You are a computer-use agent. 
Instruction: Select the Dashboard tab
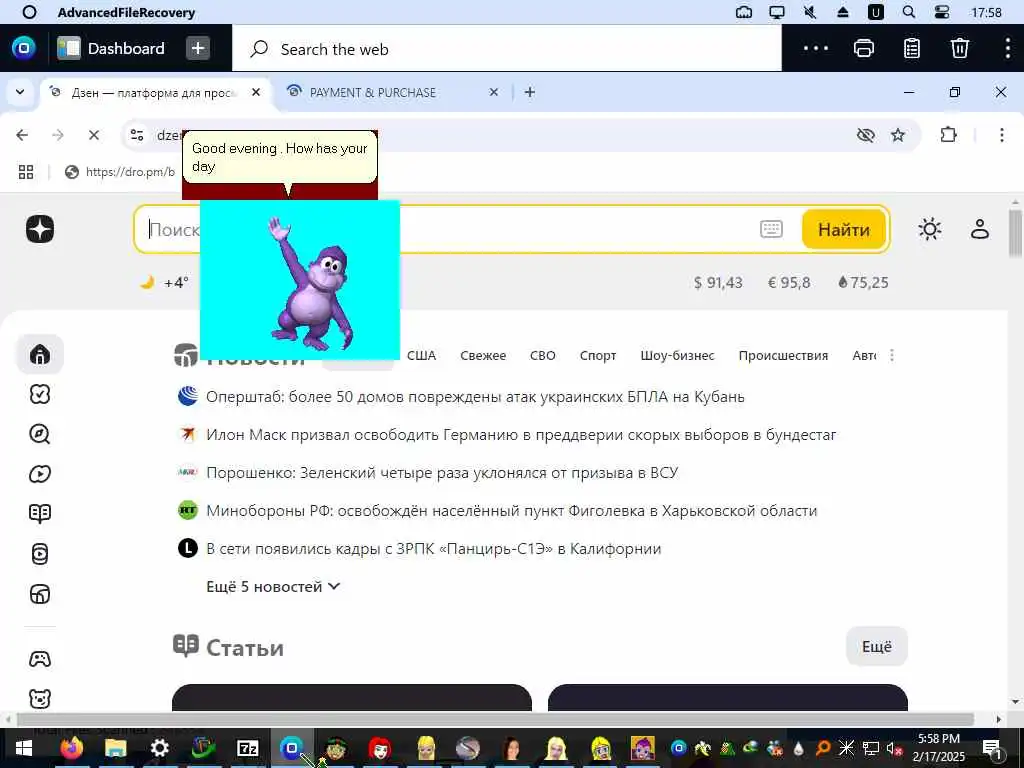pos(111,48)
